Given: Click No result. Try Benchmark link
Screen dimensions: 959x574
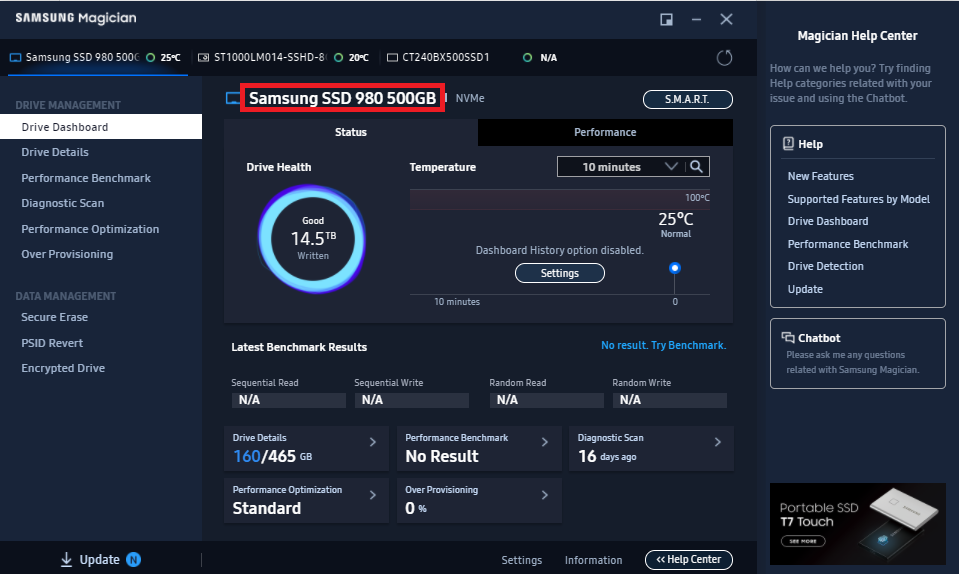Looking at the screenshot, I should coord(664,345).
